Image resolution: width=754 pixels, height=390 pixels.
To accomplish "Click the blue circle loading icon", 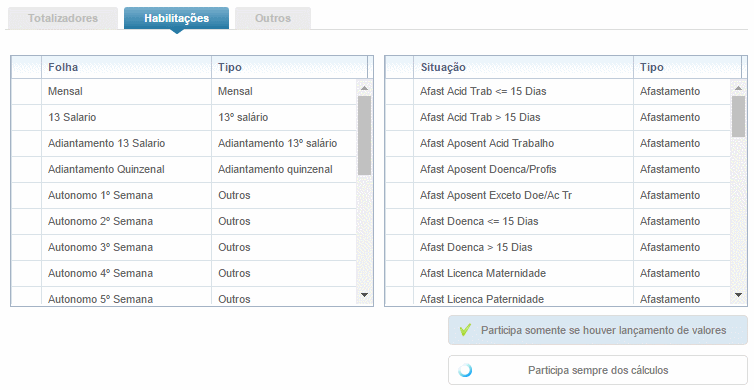I will click(x=465, y=370).
